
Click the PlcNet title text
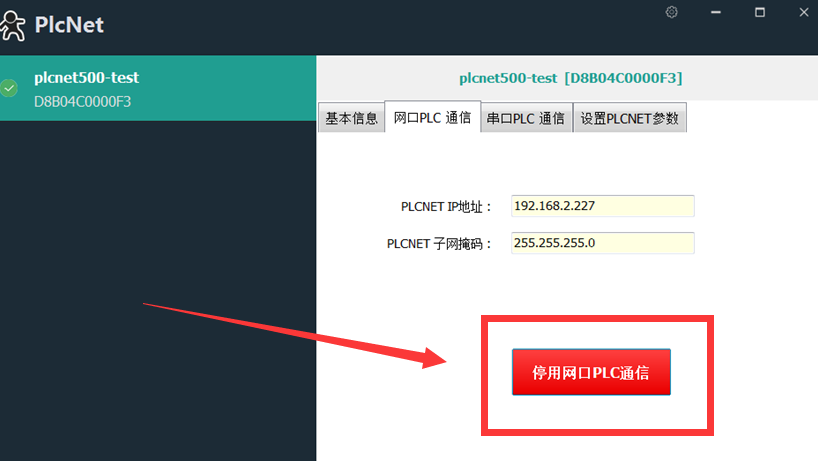pos(69,24)
